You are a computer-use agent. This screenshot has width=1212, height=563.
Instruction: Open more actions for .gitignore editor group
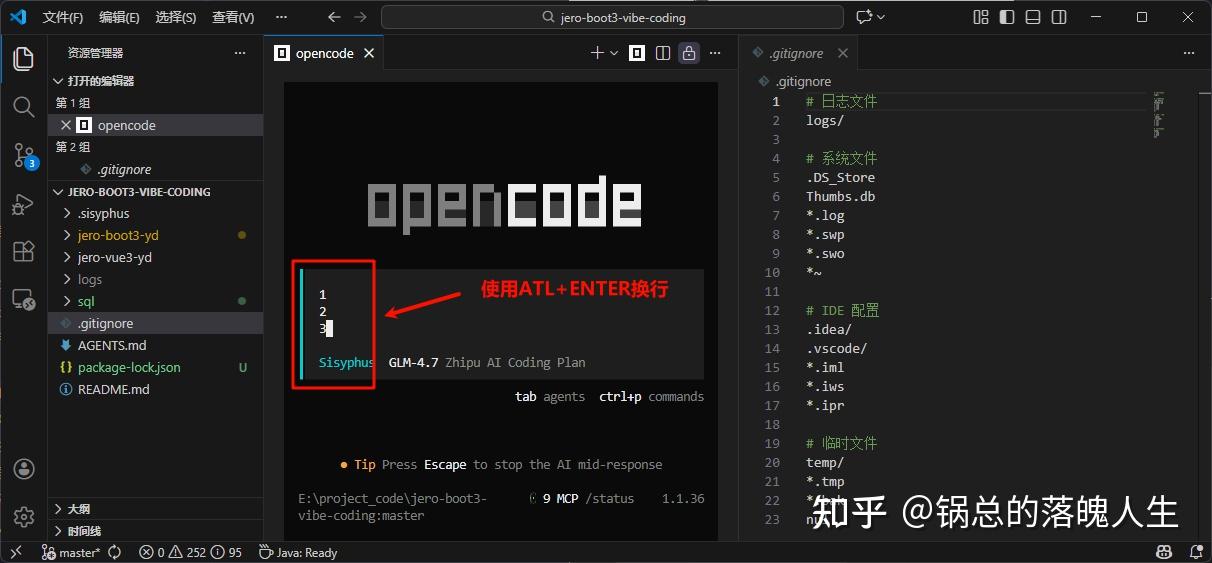coord(1188,53)
